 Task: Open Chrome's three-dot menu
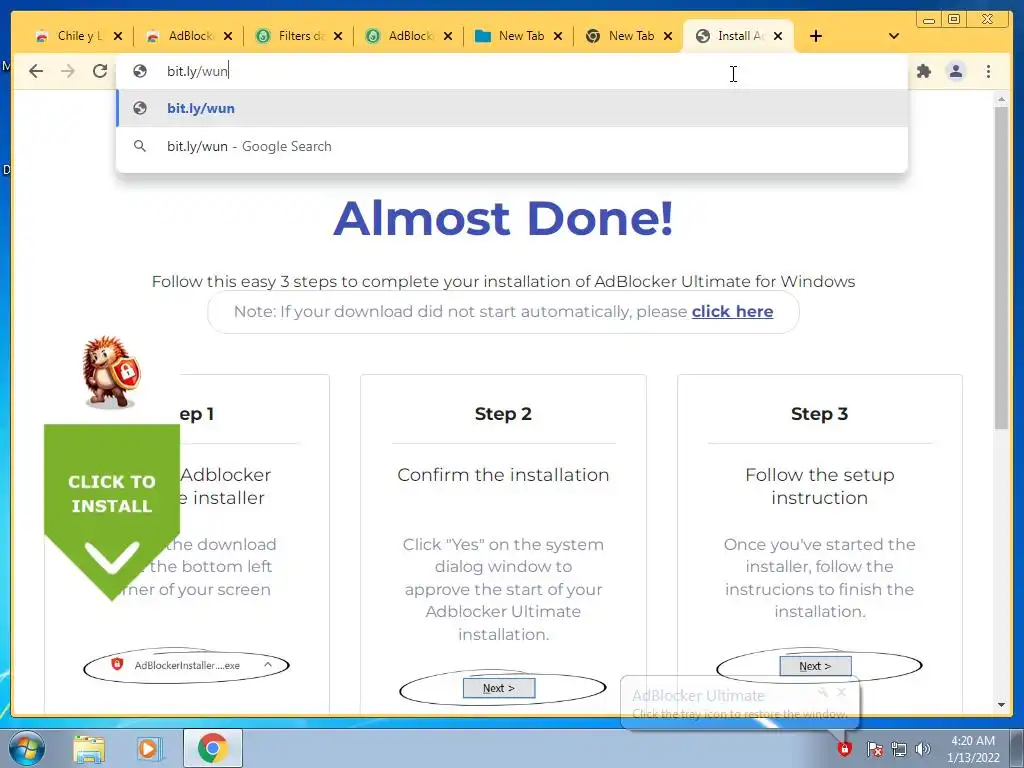[x=988, y=71]
